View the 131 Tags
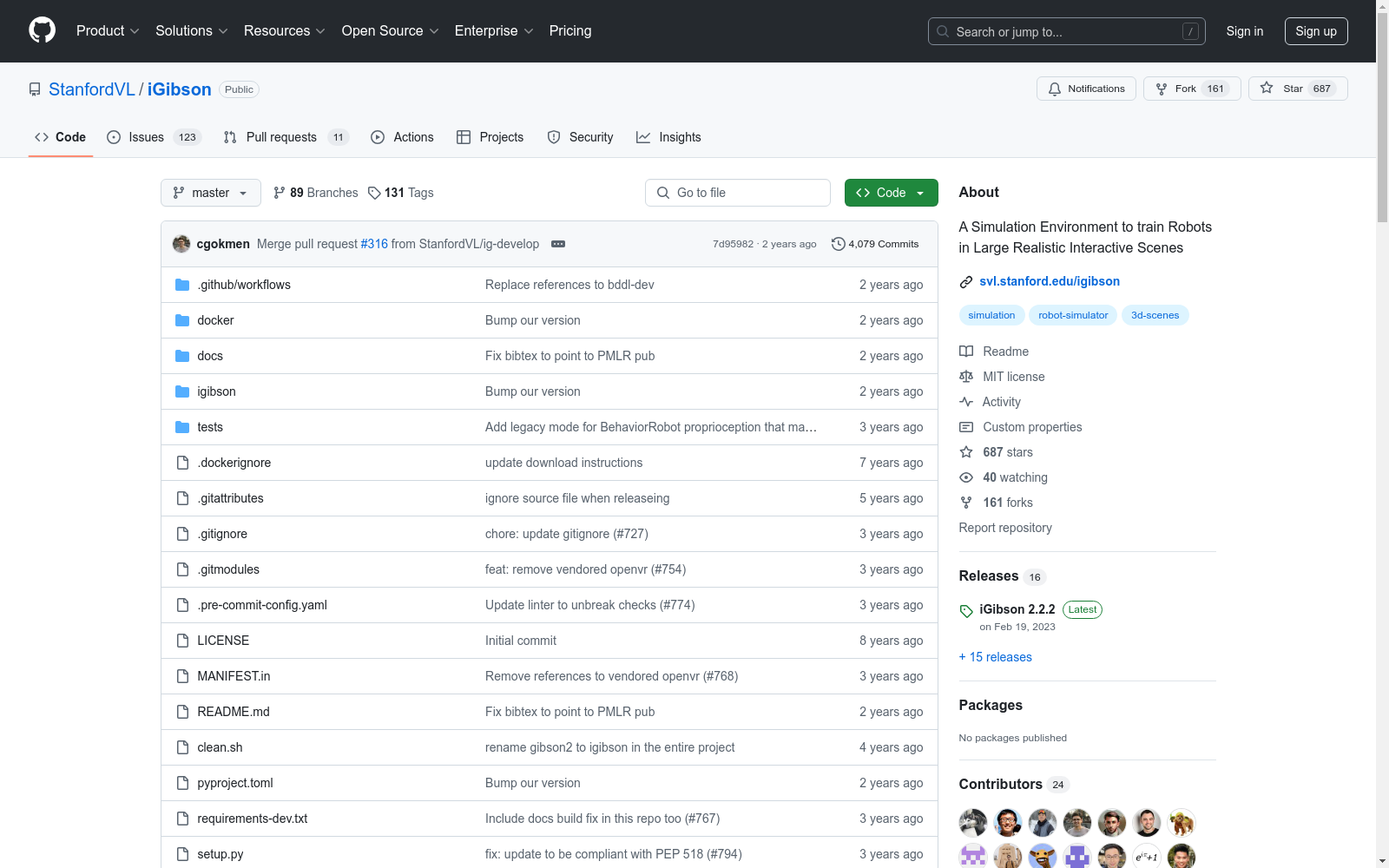The width and height of the screenshot is (1389, 868). (400, 193)
